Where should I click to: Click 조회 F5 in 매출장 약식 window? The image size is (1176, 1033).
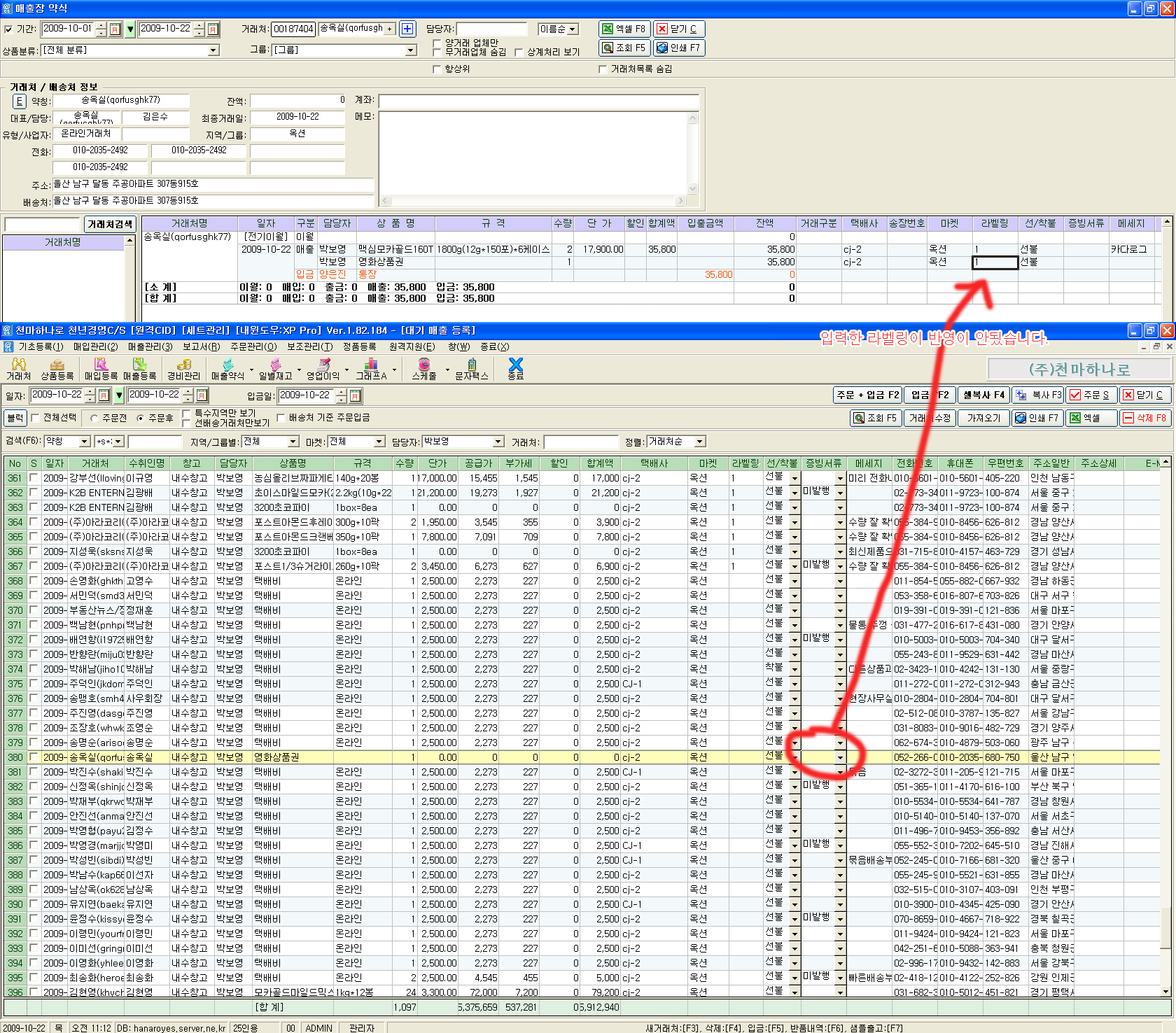coord(624,48)
